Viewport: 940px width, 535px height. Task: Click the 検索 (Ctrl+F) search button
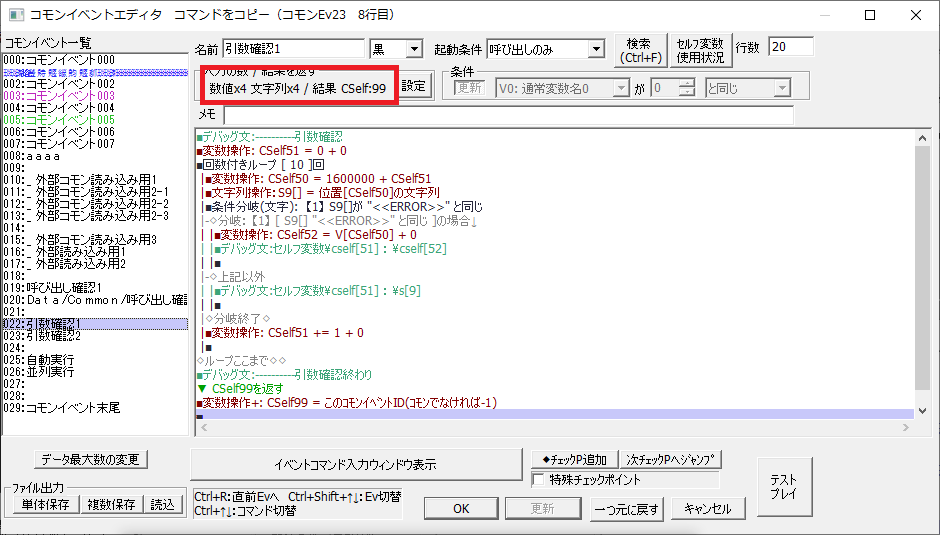click(x=640, y=50)
